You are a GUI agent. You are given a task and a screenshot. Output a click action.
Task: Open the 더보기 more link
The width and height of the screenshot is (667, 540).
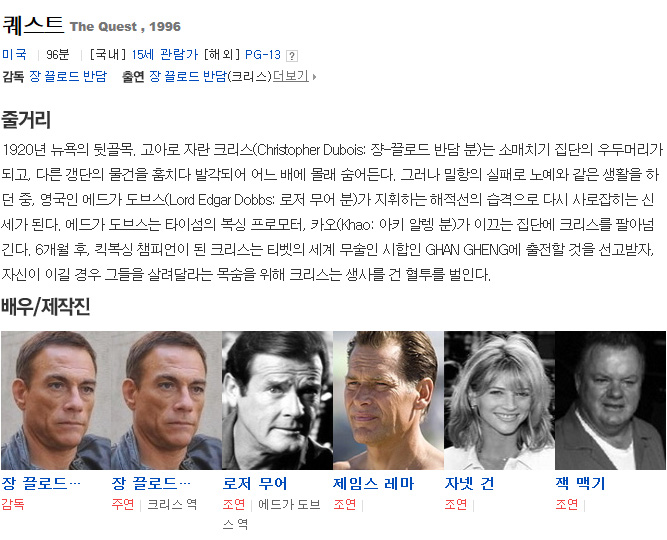[x=291, y=76]
